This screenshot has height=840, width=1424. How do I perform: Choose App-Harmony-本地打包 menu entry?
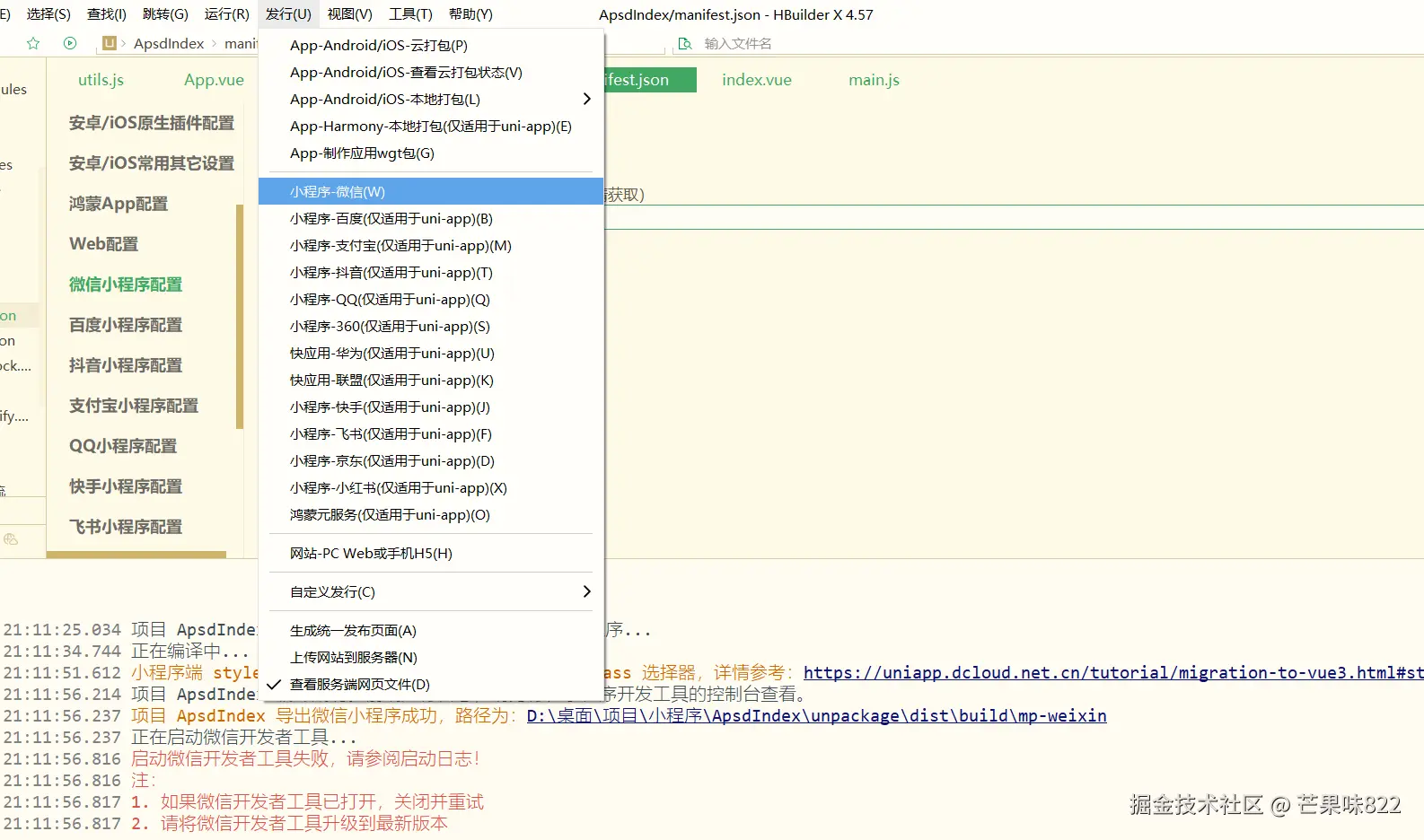click(431, 126)
